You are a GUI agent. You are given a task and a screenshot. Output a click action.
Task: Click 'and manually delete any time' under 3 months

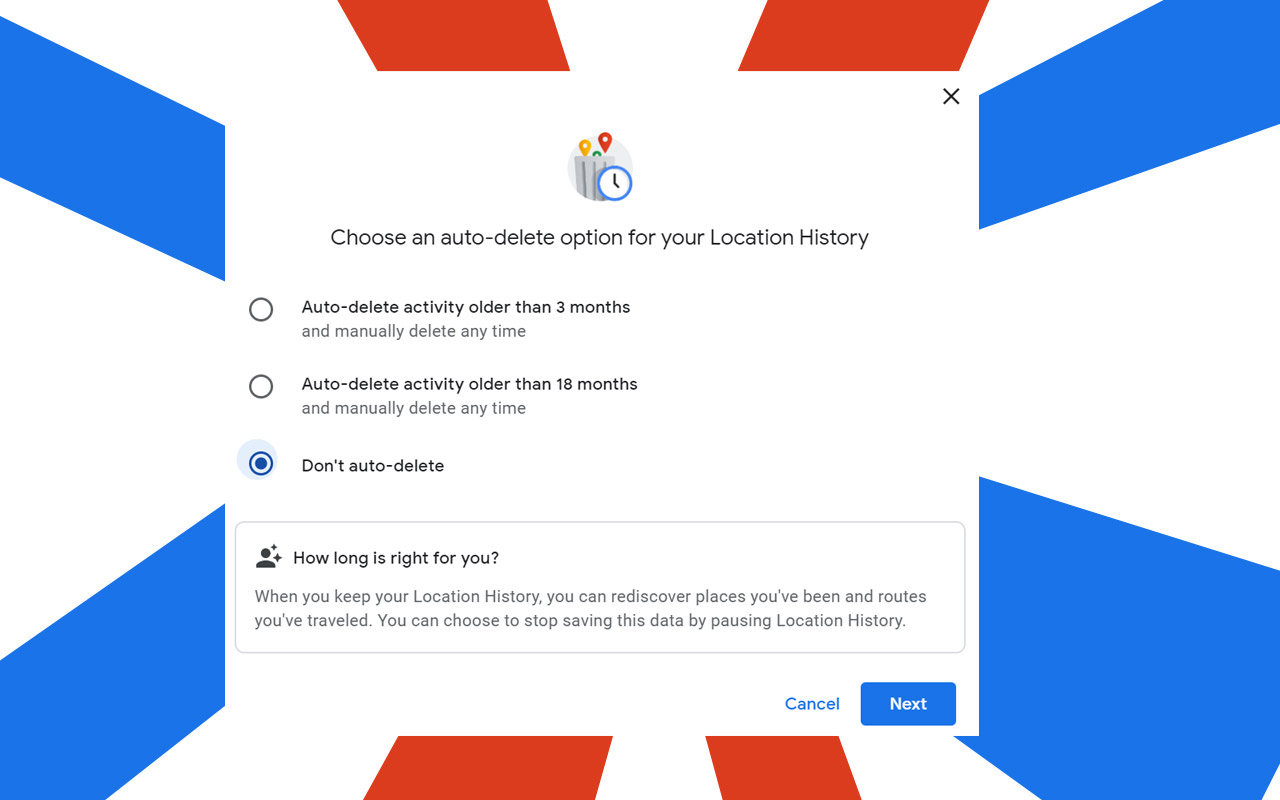pos(414,331)
